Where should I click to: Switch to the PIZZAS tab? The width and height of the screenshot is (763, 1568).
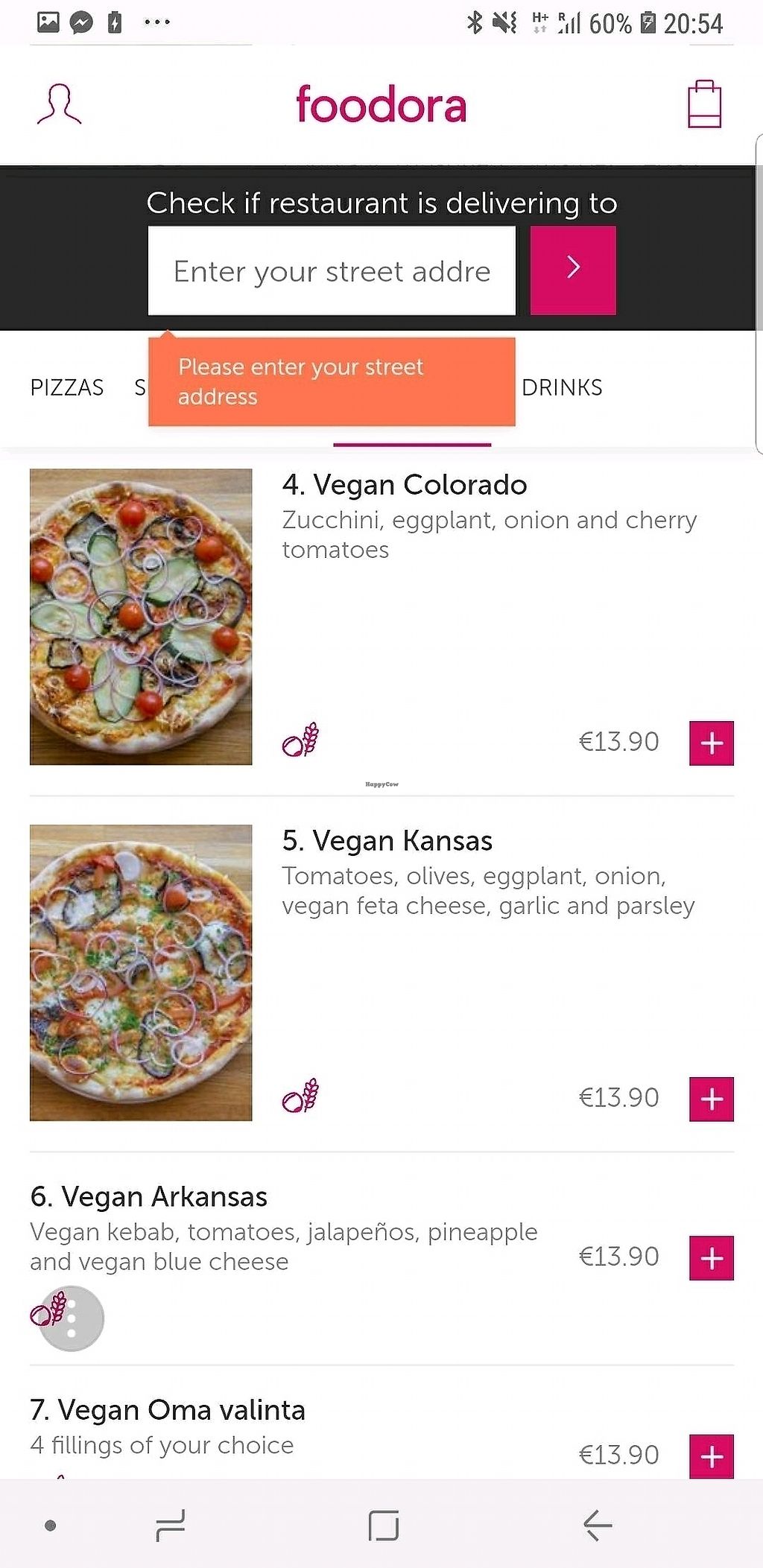[x=67, y=387]
